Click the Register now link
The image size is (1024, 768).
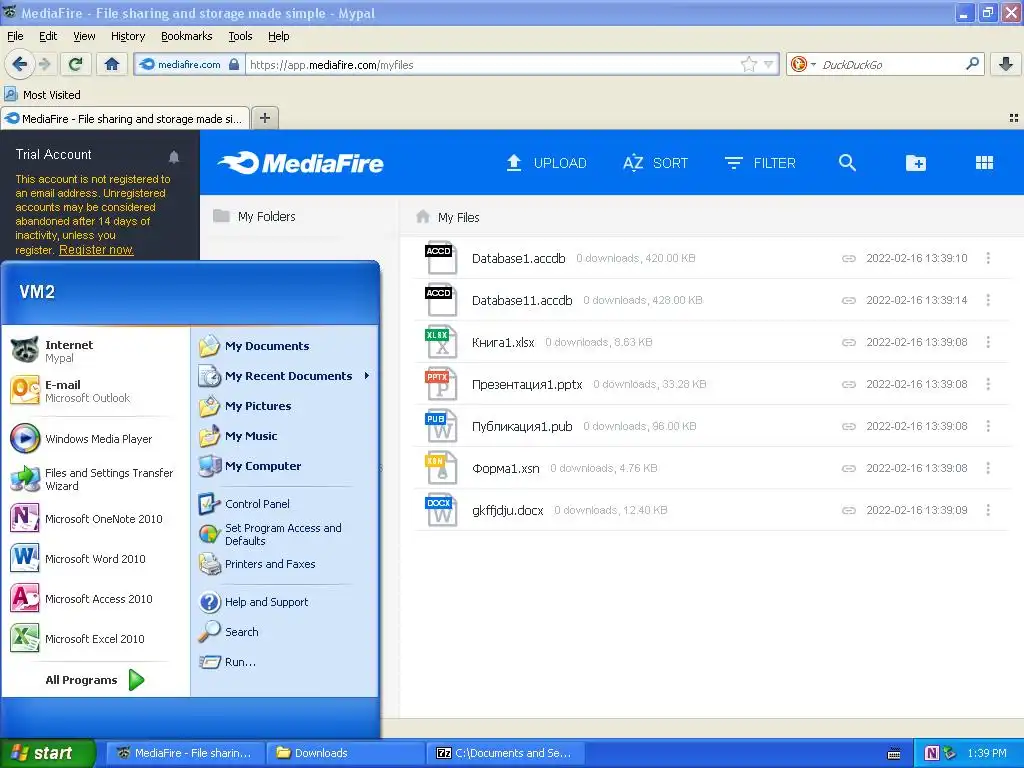click(96, 249)
